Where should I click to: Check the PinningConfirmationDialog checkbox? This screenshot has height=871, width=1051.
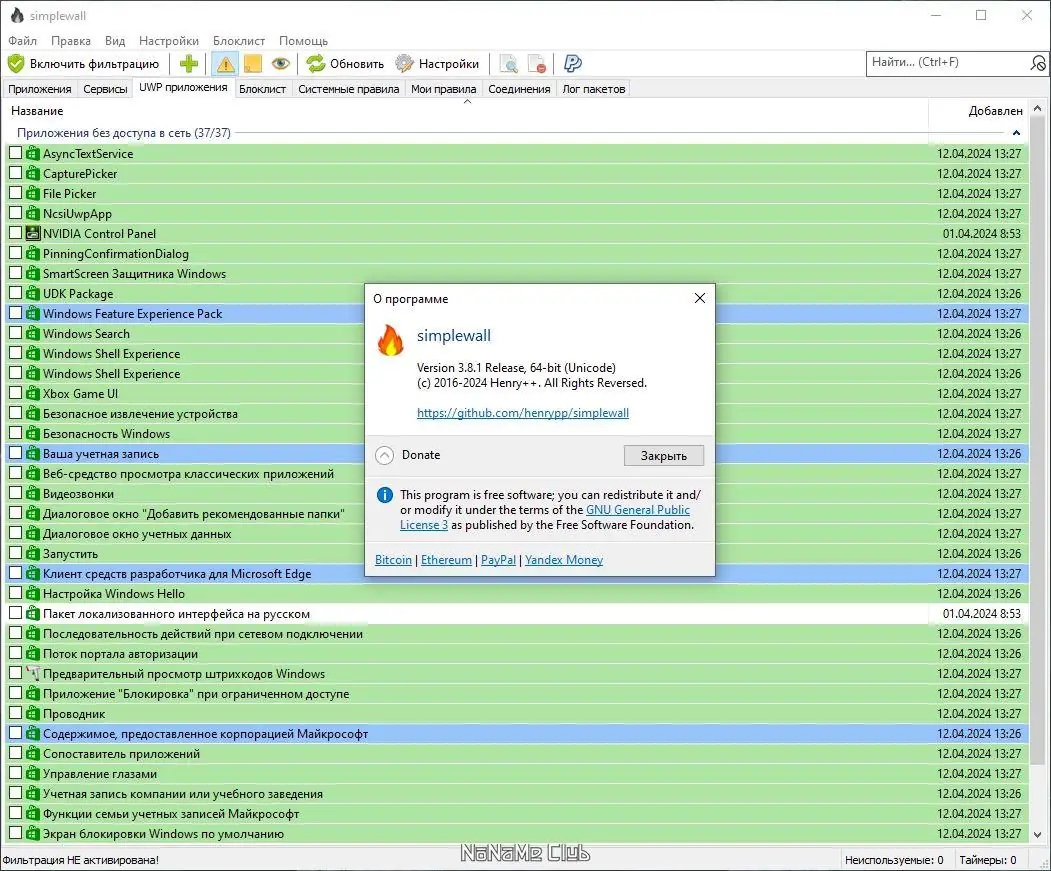tap(15, 253)
